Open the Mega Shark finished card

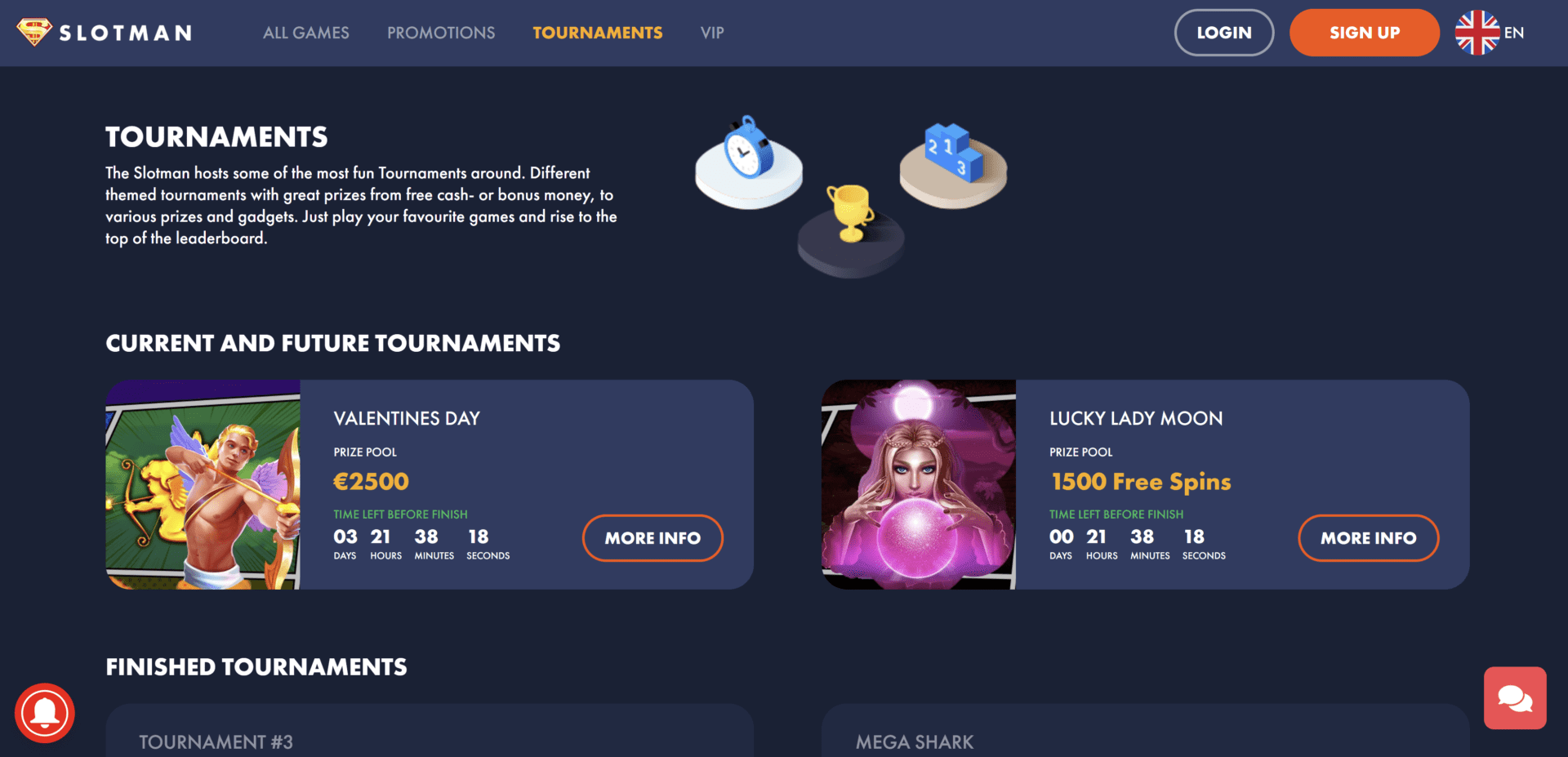(x=1146, y=731)
